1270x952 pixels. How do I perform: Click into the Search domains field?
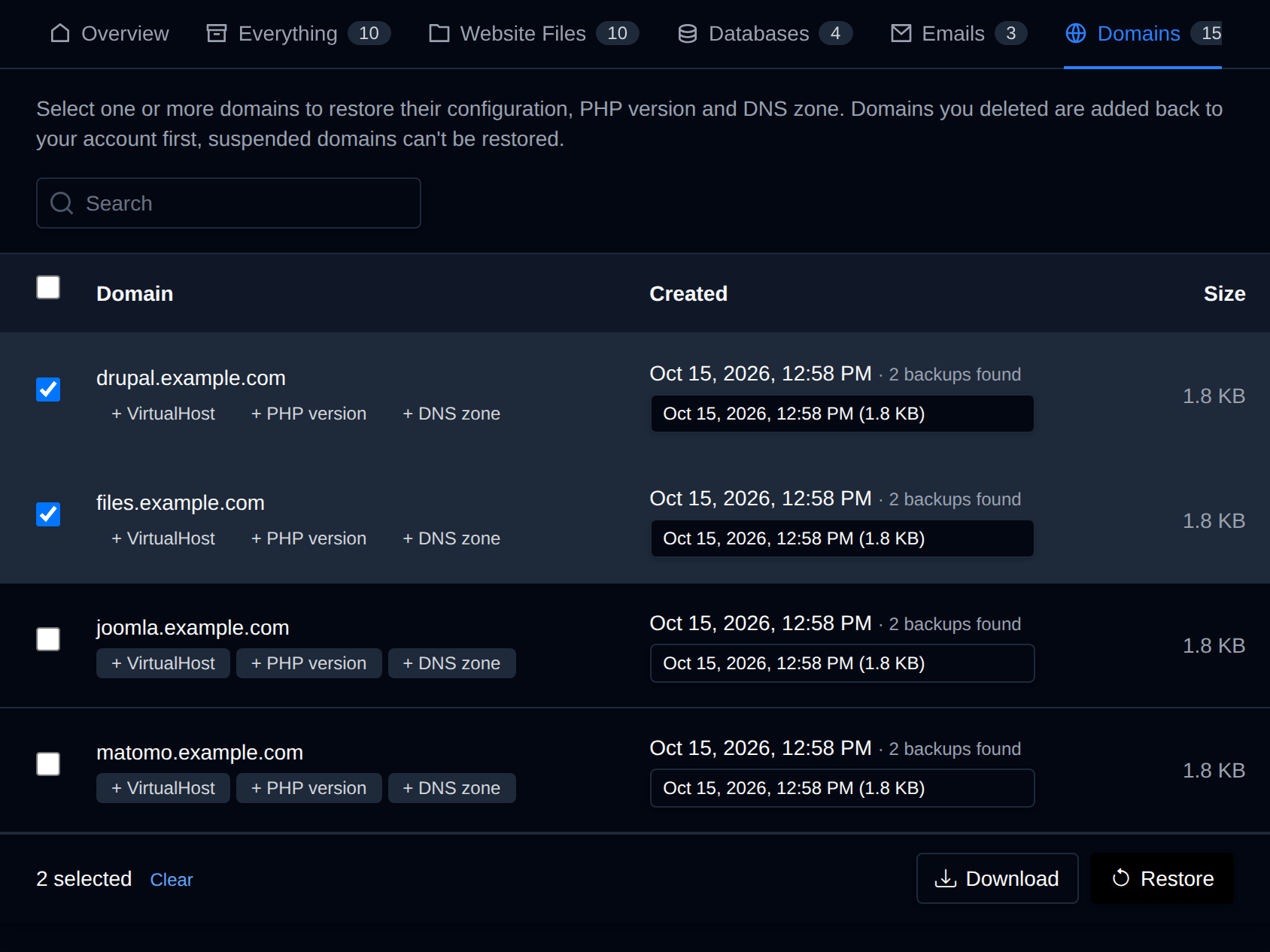(229, 203)
